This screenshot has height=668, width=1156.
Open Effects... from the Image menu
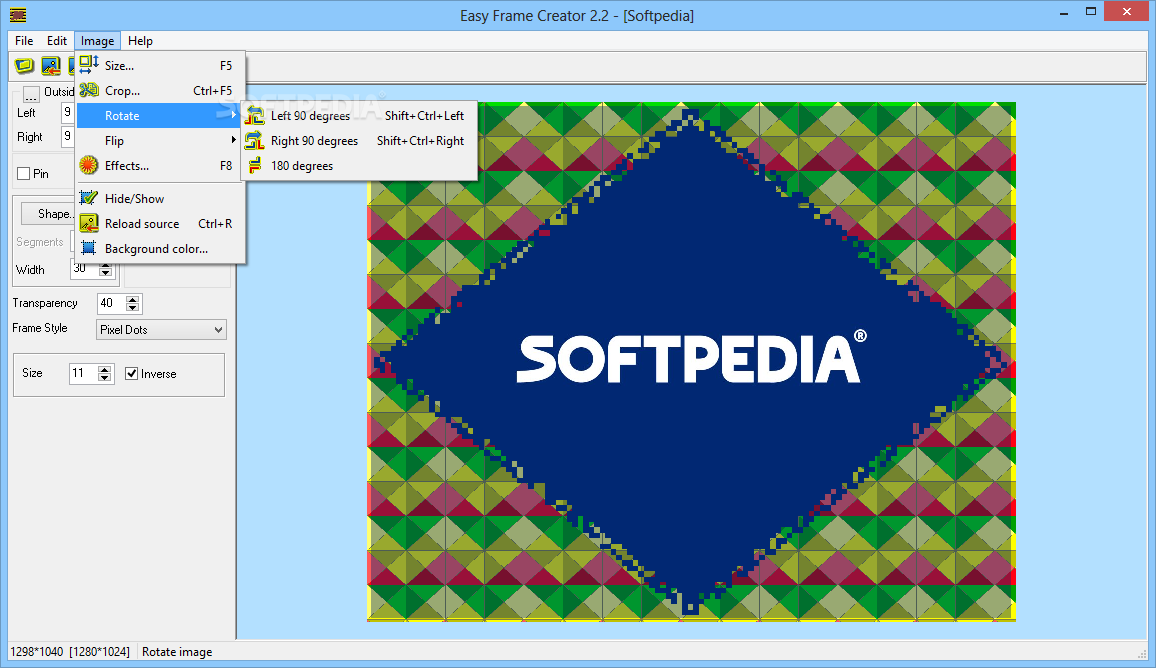point(159,166)
